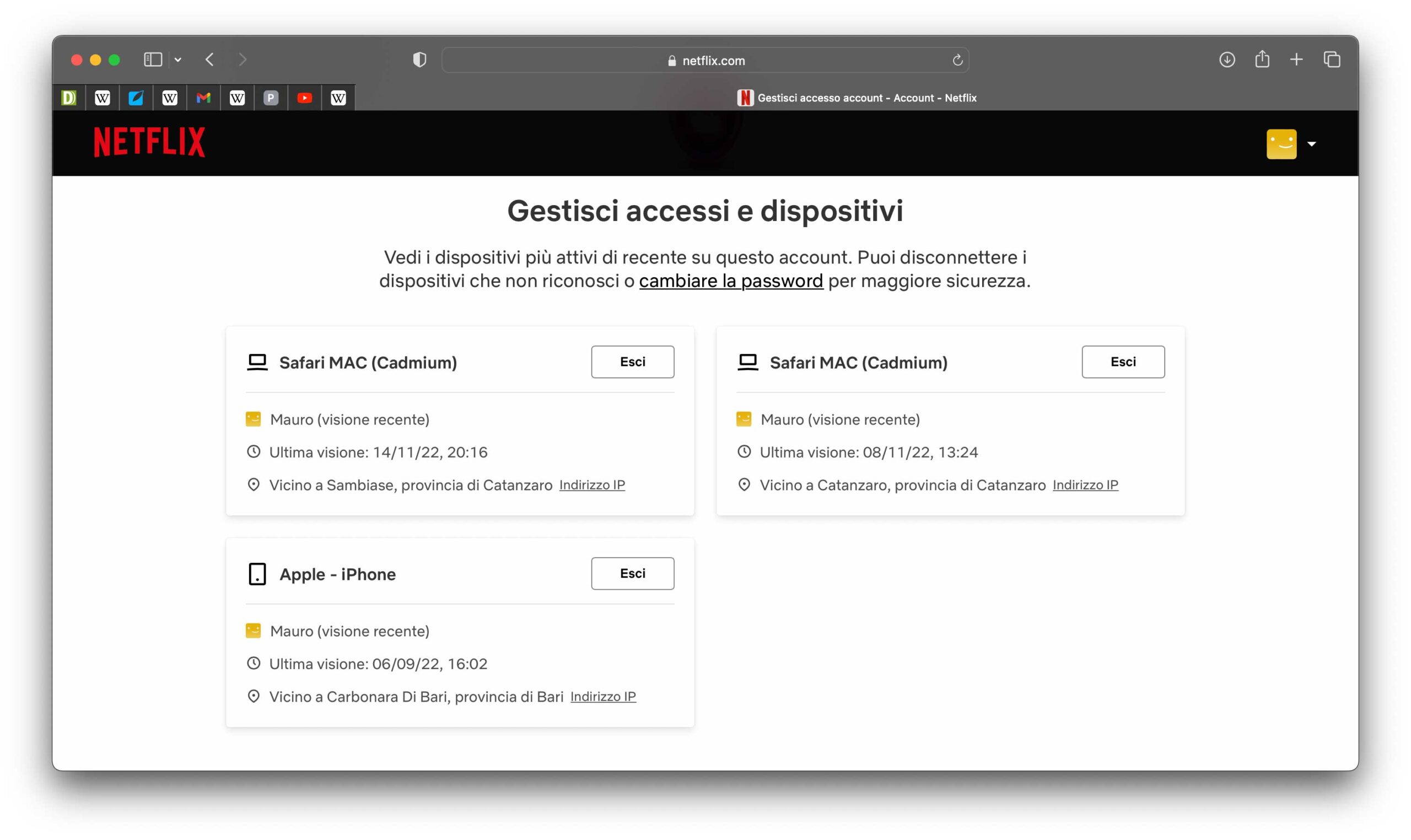This screenshot has width=1411, height=840.
Task: Go back to the previous page
Action: 210,60
